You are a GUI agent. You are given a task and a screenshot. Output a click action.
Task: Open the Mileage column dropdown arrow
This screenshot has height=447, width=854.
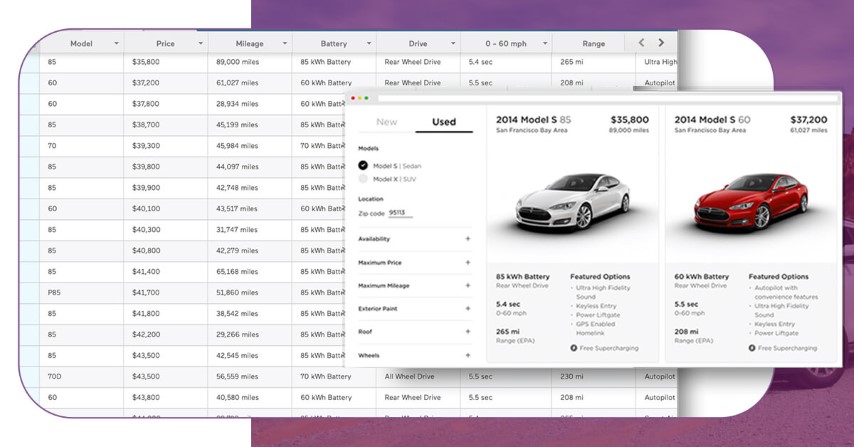pos(284,44)
